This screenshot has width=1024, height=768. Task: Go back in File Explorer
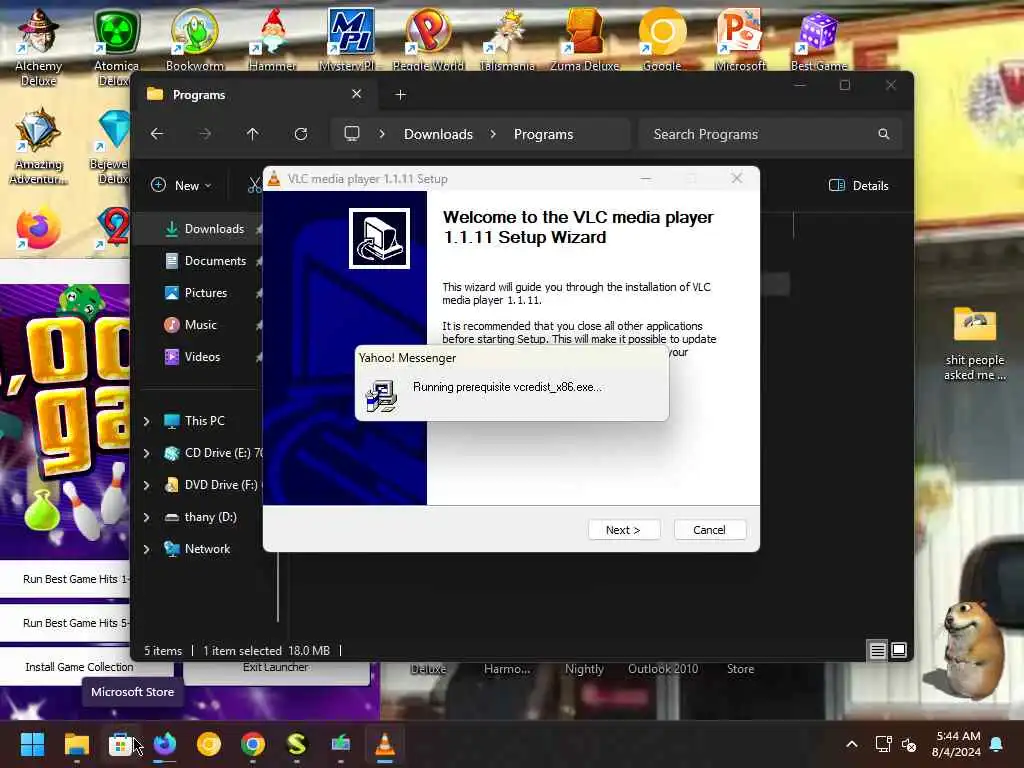[157, 134]
